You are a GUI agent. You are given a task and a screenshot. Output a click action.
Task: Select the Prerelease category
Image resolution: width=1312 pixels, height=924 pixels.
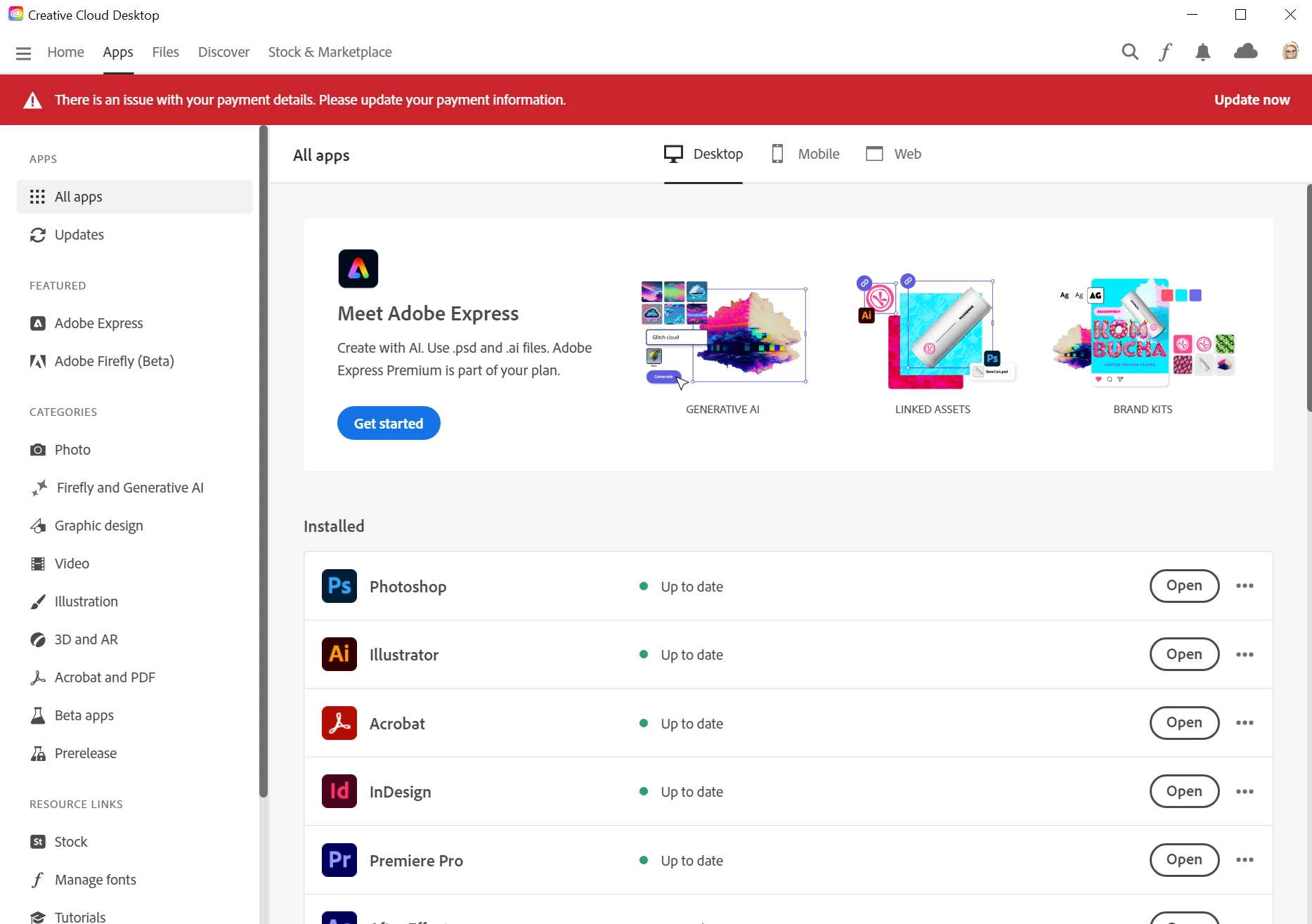click(135, 753)
